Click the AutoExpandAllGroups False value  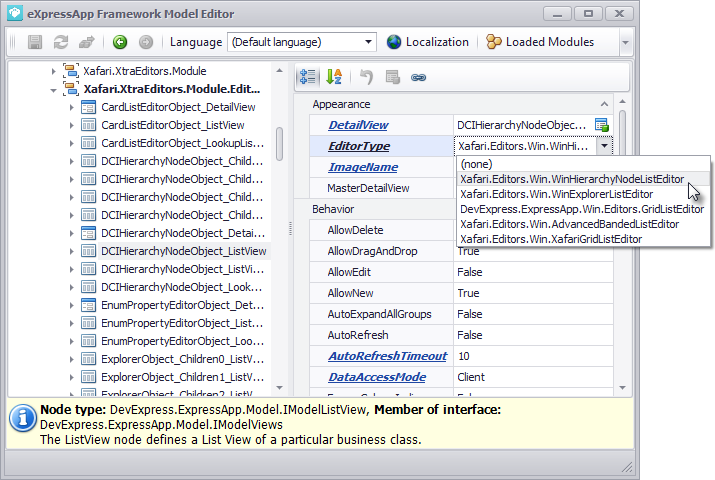click(533, 314)
